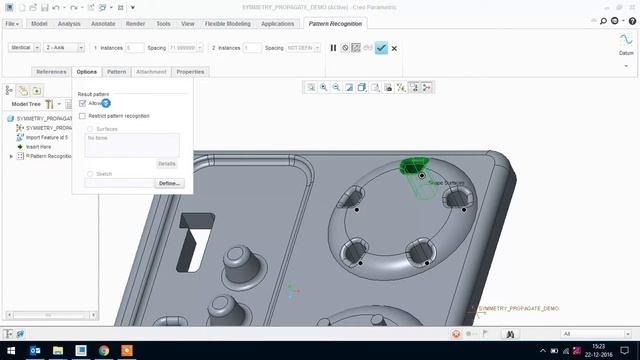Open the Folder Browser navigator tab icon
Screen dimensions: 640x360
point(23,91)
